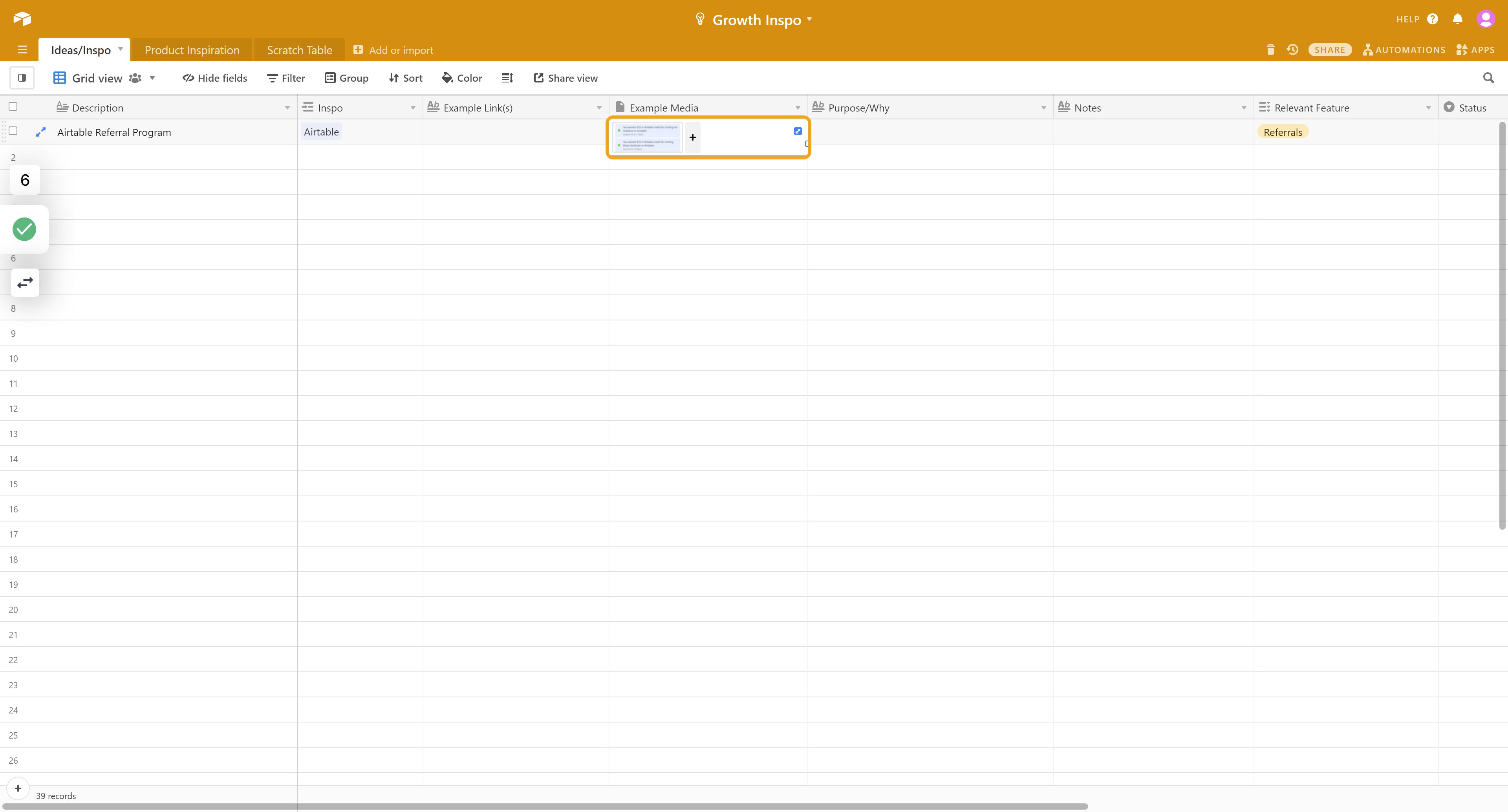Click the Airtable home logo icon
The width and height of the screenshot is (1508, 812).
point(22,19)
